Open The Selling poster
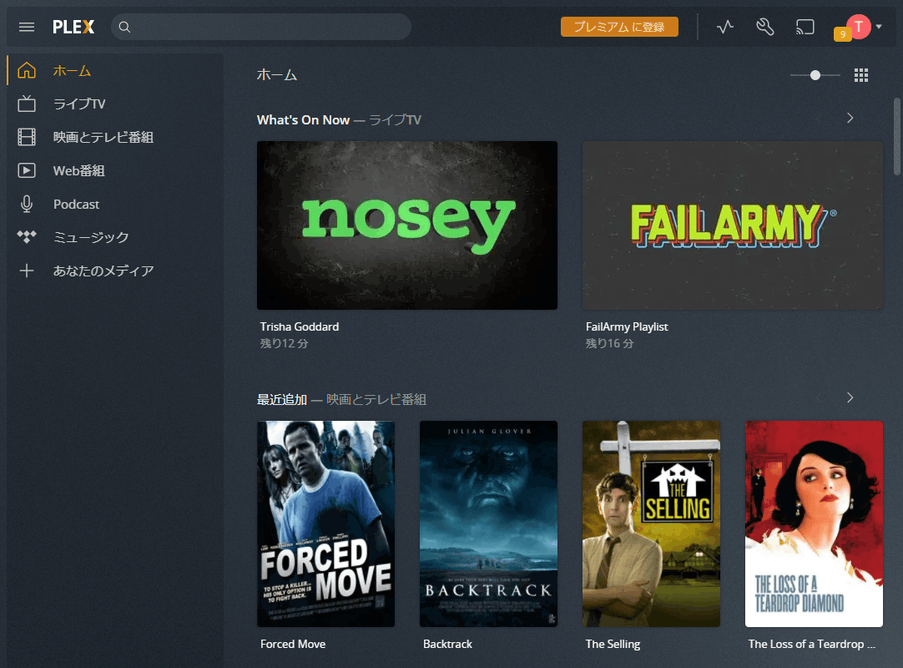 click(x=651, y=524)
